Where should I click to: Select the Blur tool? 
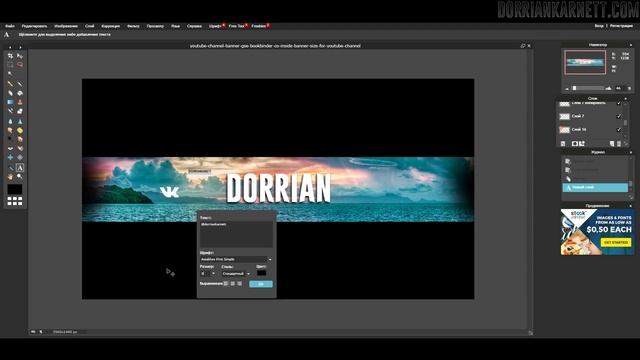tap(10, 122)
